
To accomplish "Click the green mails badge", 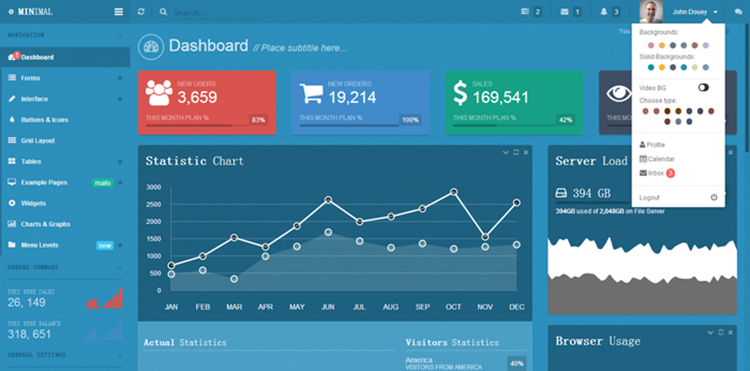I will (x=103, y=183).
